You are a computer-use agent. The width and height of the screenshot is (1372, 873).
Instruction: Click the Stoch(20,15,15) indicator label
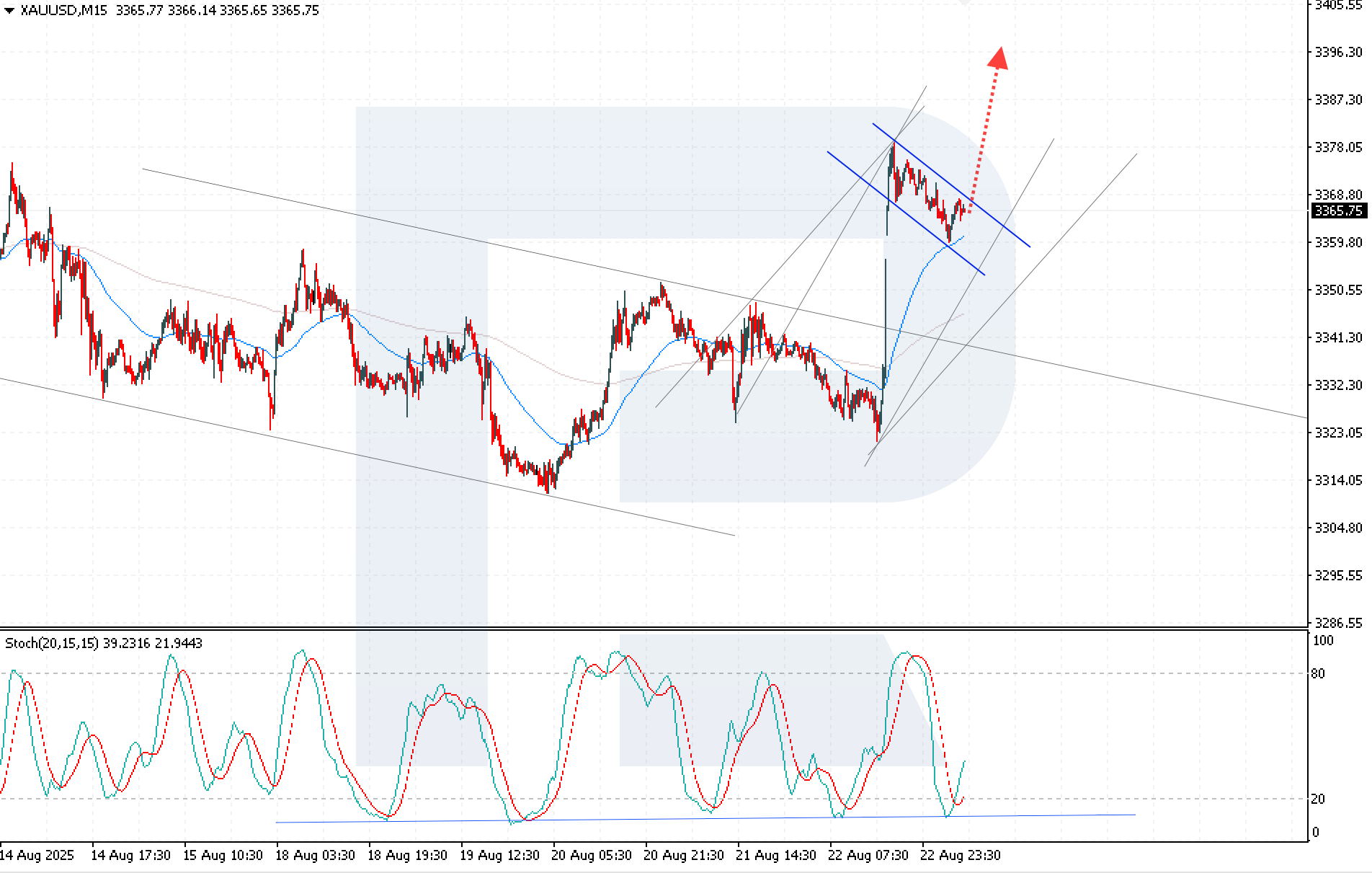coord(52,643)
